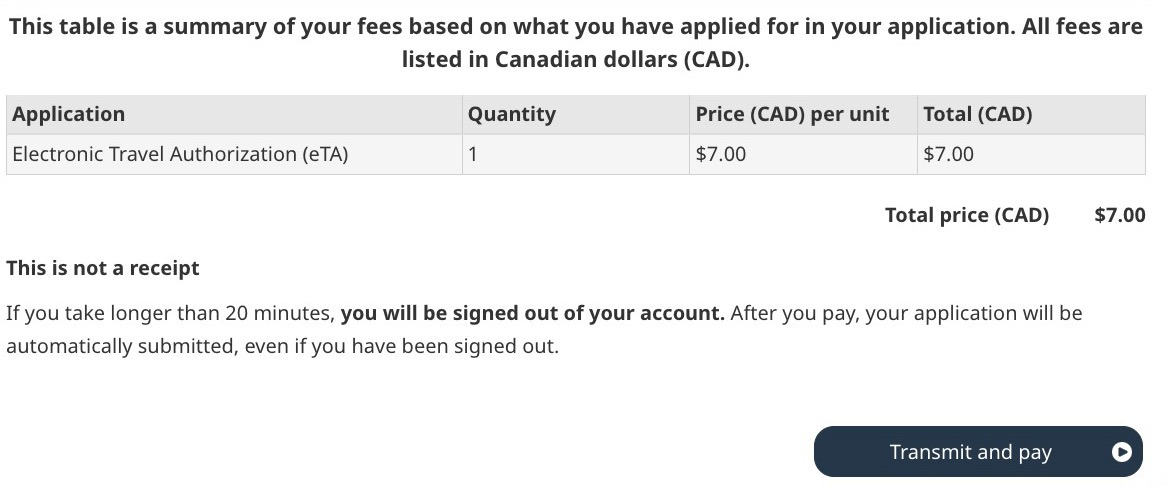
Task: Click the 'This is not a receipt' notice
Action: point(103,268)
